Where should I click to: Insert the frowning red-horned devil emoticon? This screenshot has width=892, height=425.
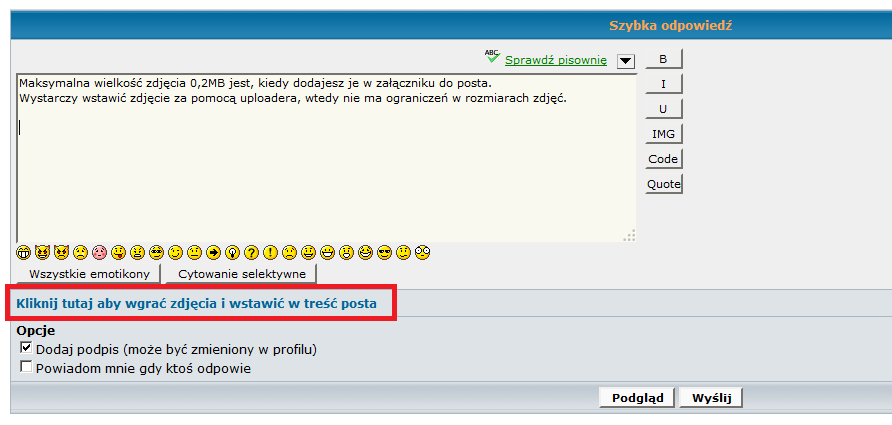click(x=61, y=251)
